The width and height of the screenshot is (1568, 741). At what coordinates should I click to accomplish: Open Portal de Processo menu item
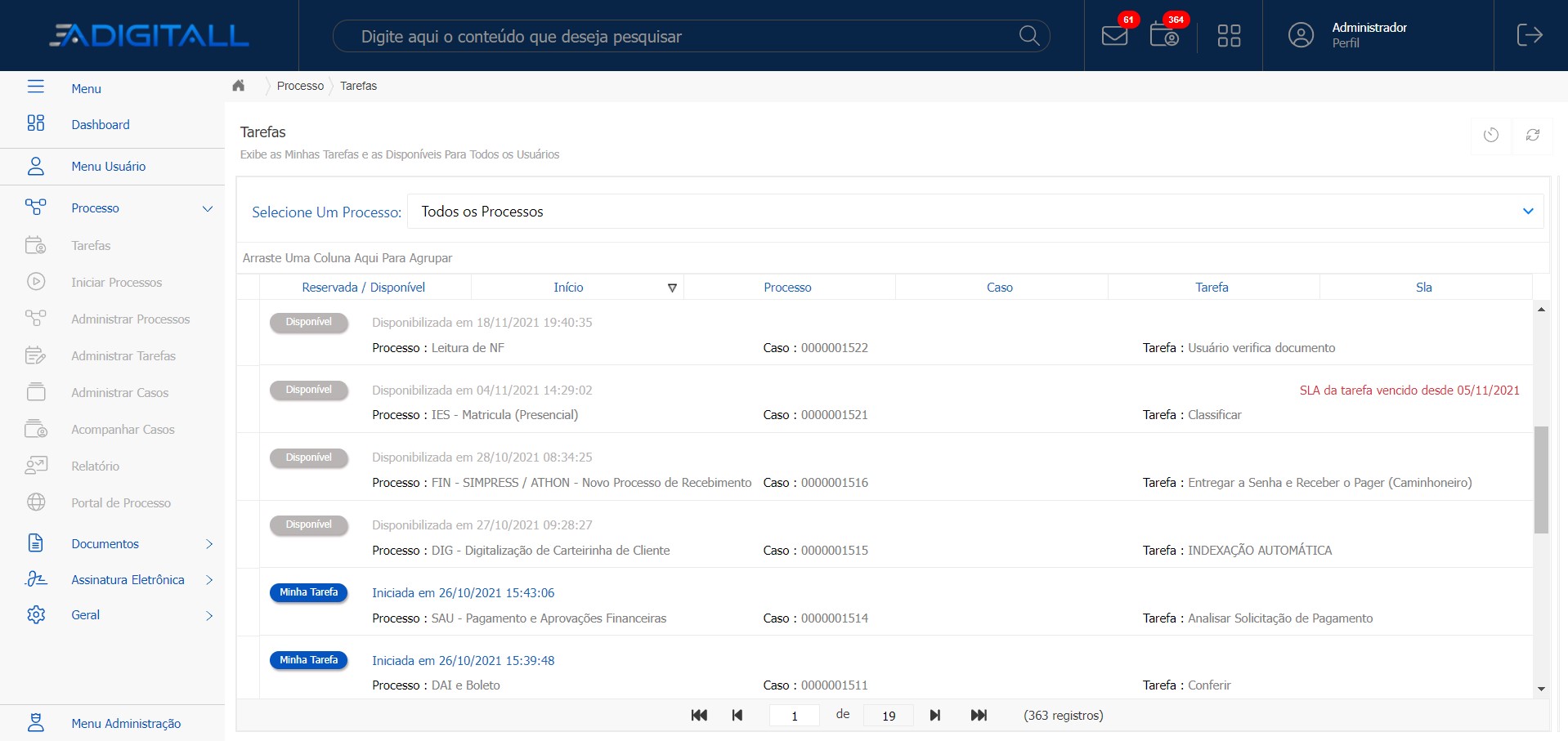tap(121, 503)
